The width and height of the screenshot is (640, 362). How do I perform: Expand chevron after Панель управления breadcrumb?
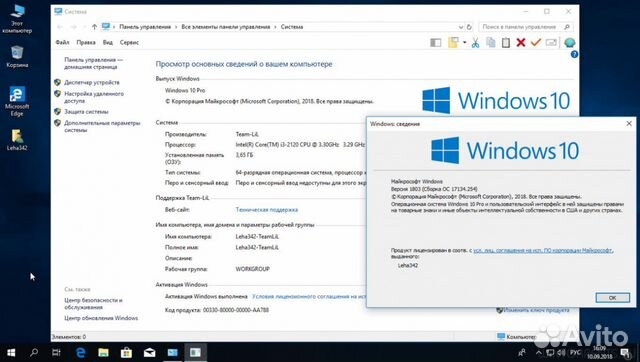[176, 27]
